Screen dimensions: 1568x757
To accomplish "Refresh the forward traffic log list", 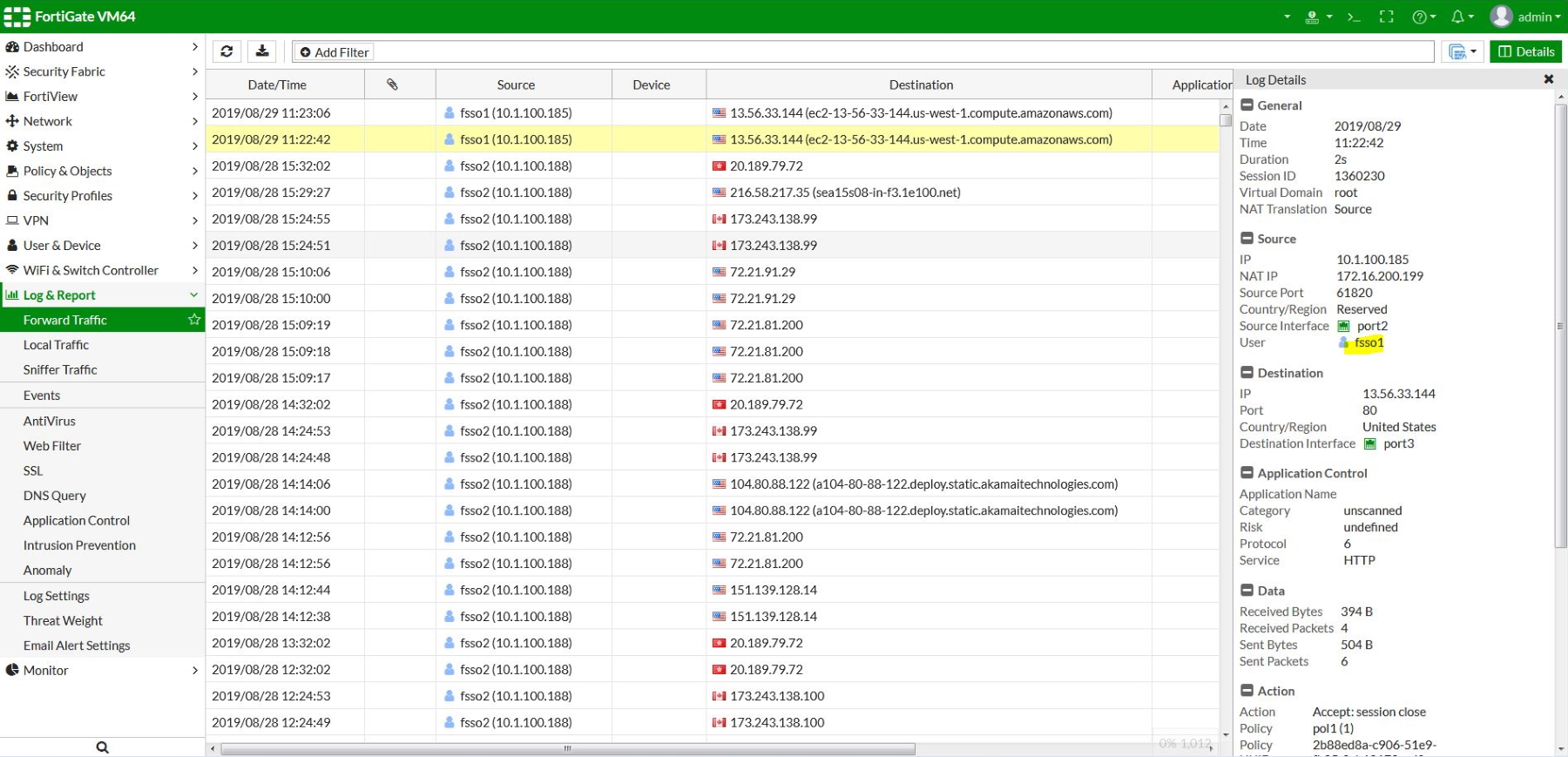I will click(x=226, y=51).
